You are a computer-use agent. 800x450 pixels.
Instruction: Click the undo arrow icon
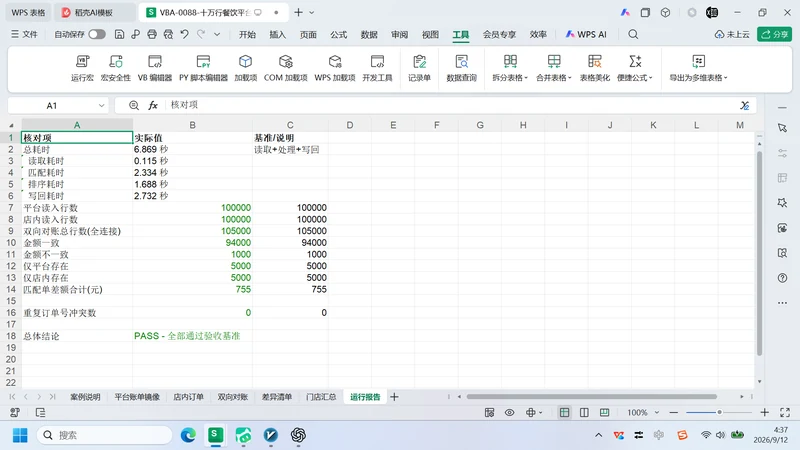tap(185, 34)
